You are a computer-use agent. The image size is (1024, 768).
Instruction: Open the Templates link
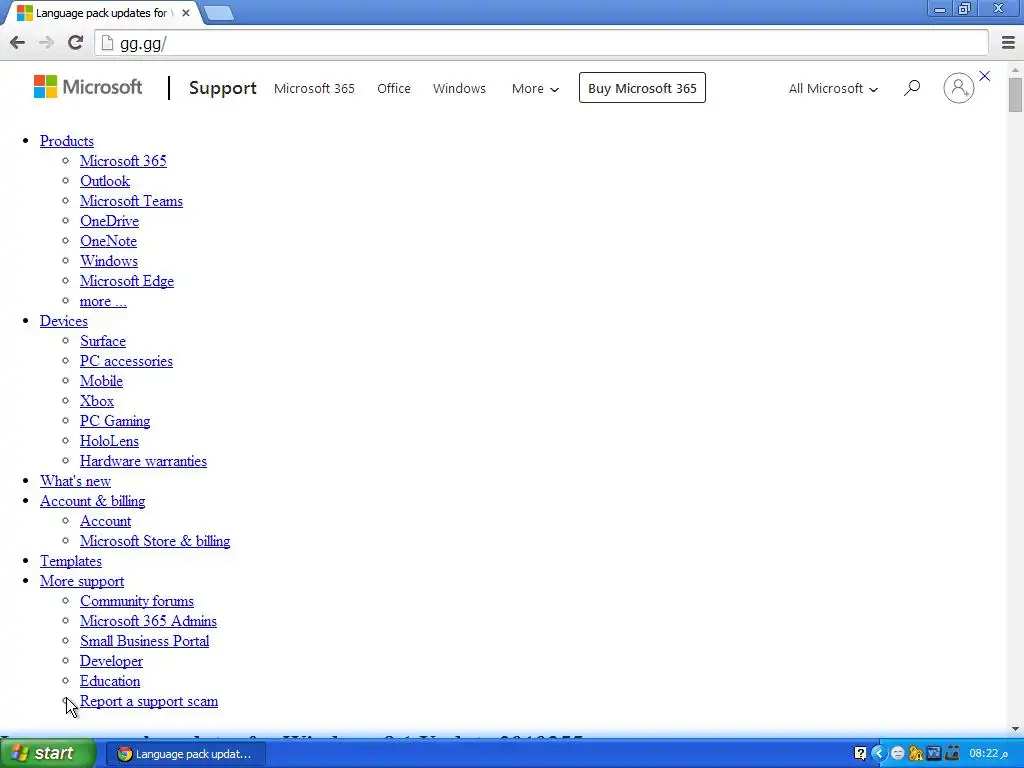tap(71, 561)
